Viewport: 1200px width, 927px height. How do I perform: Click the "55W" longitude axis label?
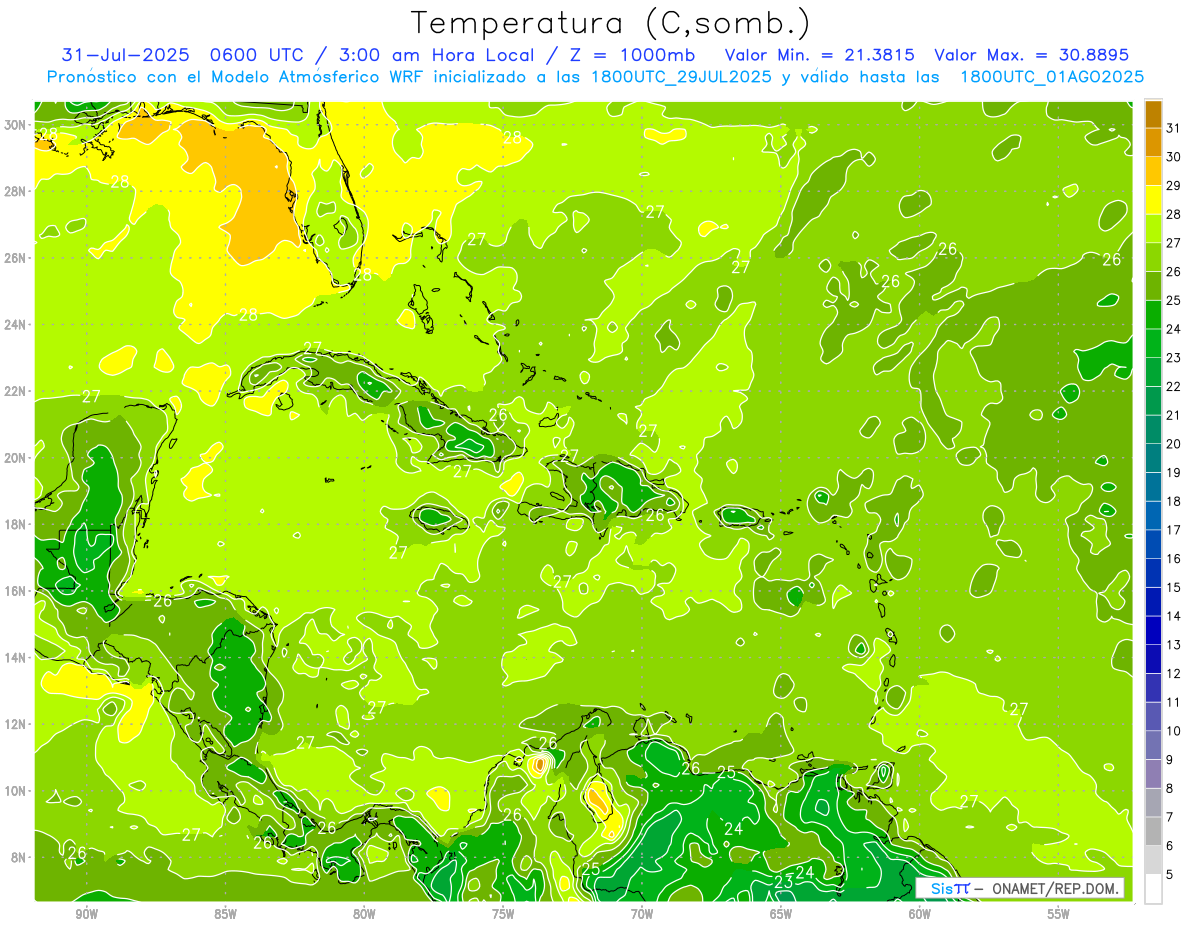click(x=1060, y=913)
